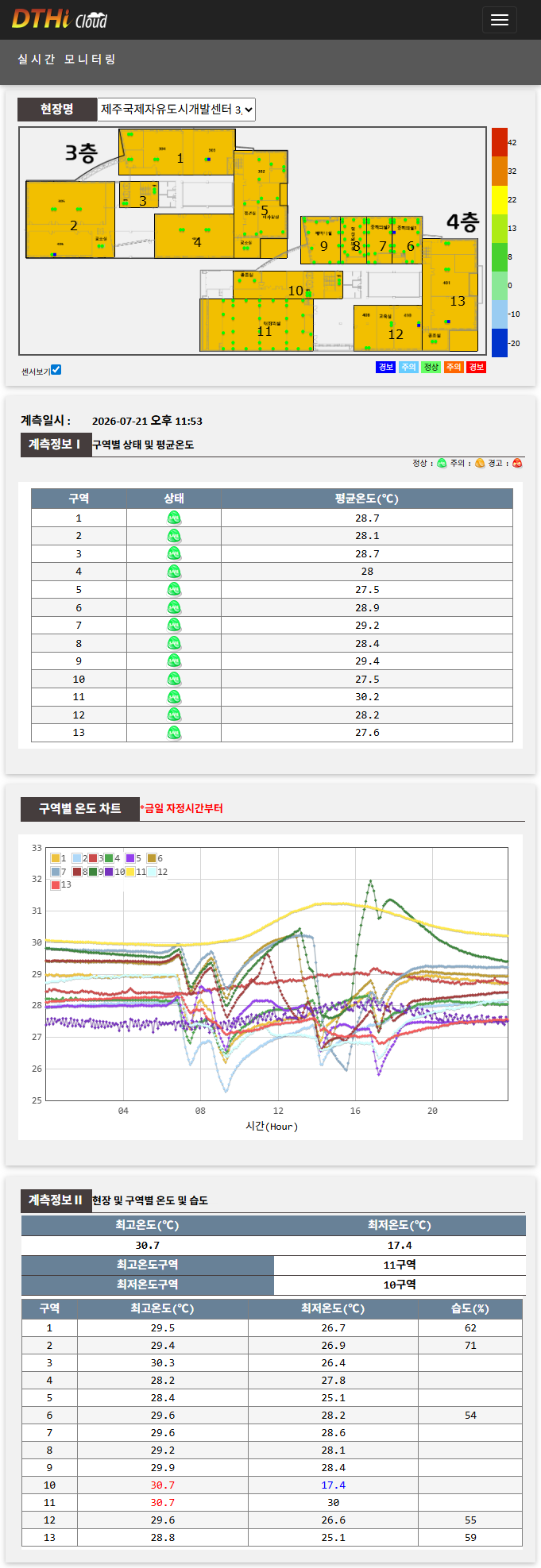Open the hamburger navigation menu
The image size is (541, 1568).
pyautogui.click(x=499, y=20)
